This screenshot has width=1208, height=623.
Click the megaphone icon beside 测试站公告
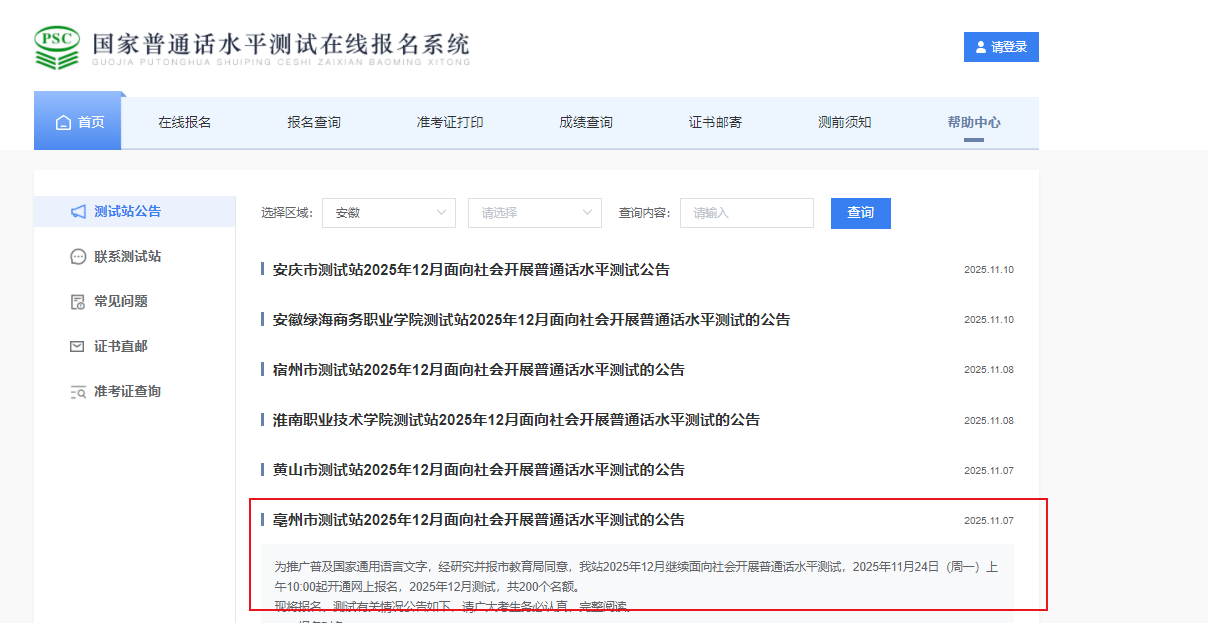tap(78, 212)
